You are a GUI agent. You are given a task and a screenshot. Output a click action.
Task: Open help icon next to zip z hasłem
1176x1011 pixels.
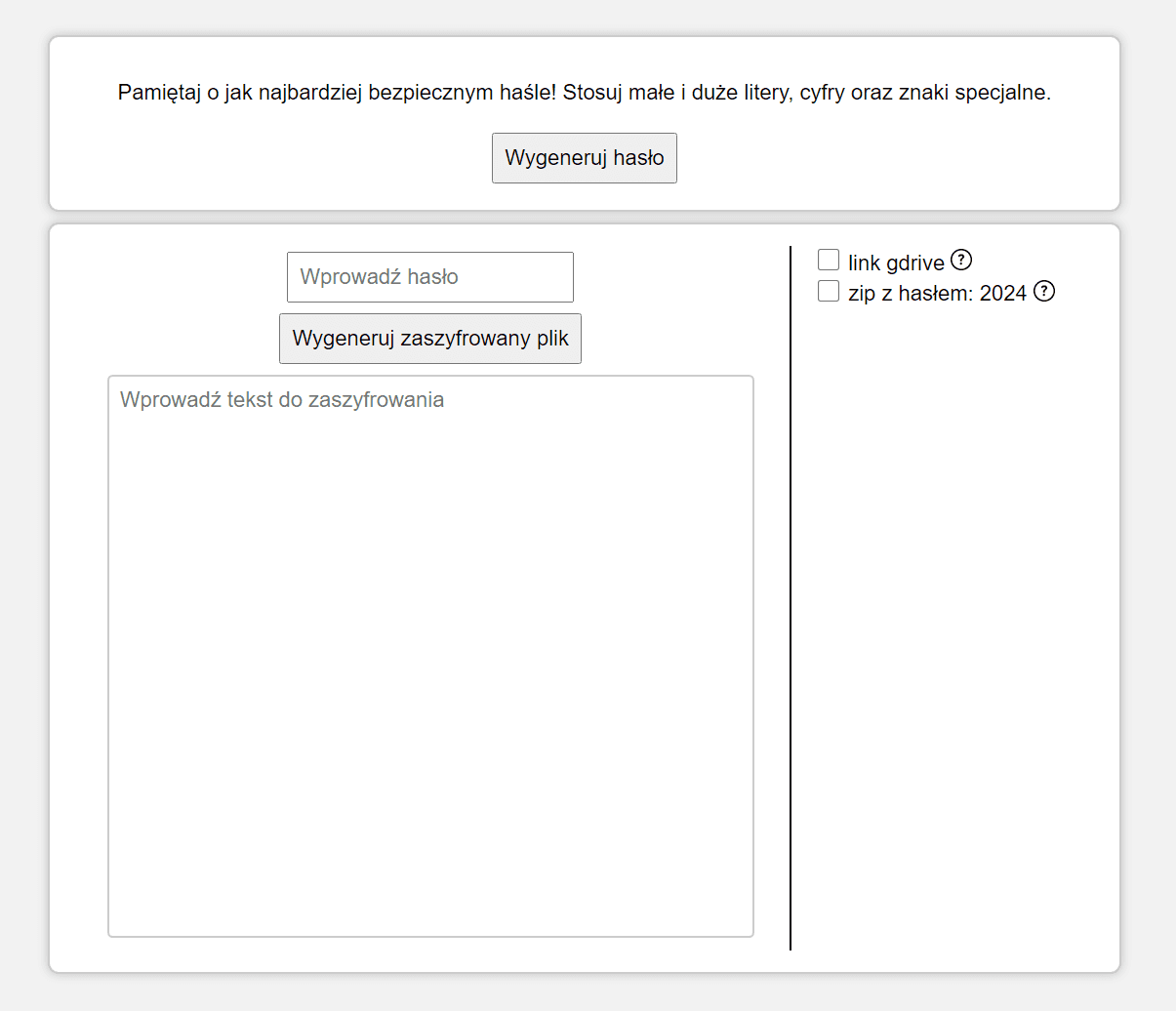tap(1044, 291)
